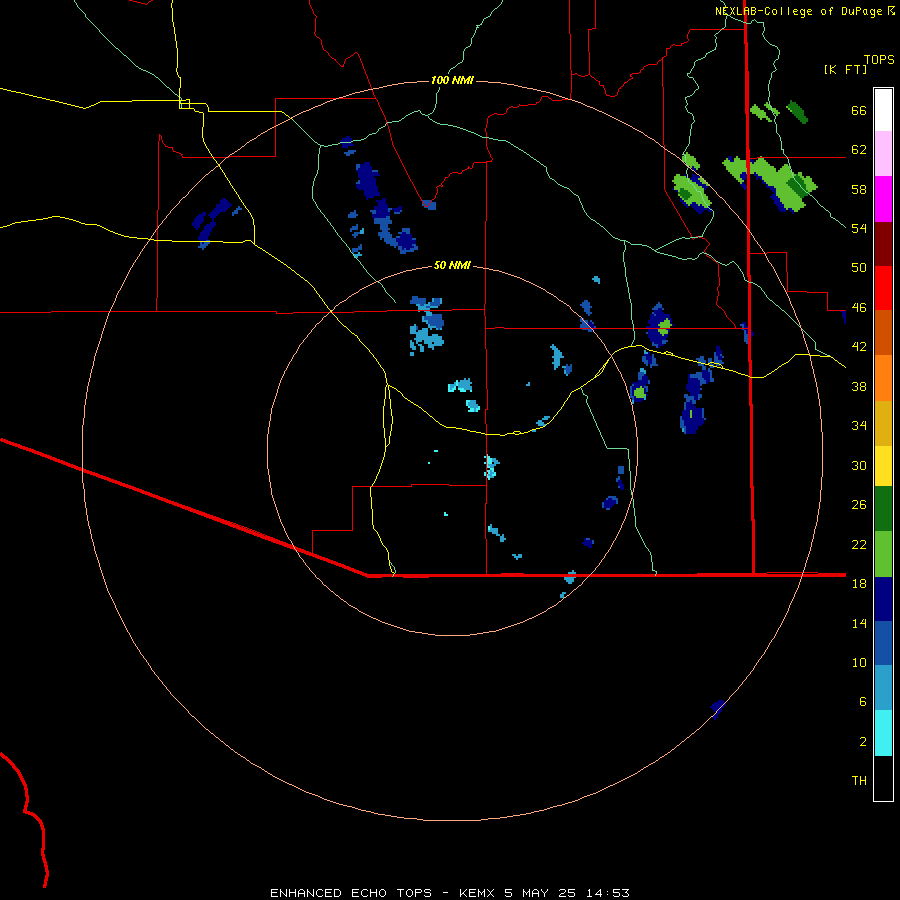Click the legend value "34"

tap(859, 426)
